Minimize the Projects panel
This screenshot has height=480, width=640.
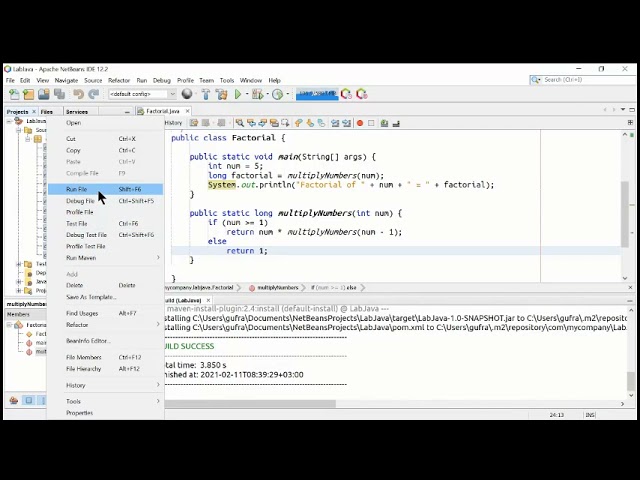(127, 112)
